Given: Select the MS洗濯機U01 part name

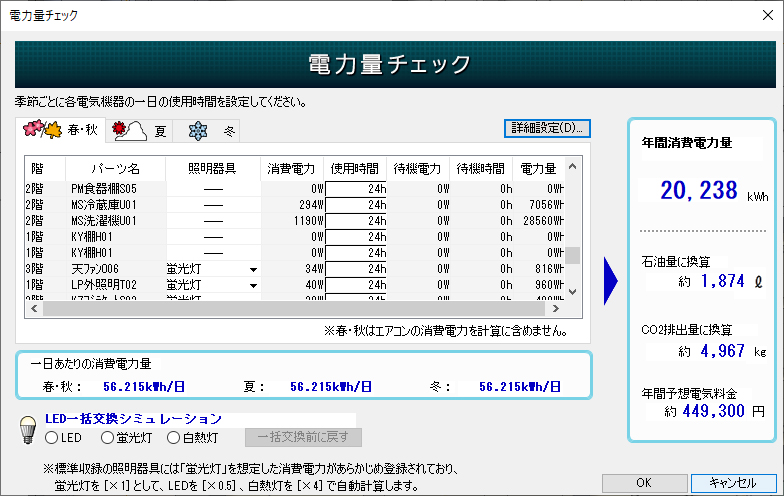Looking at the screenshot, I should coord(104,221).
